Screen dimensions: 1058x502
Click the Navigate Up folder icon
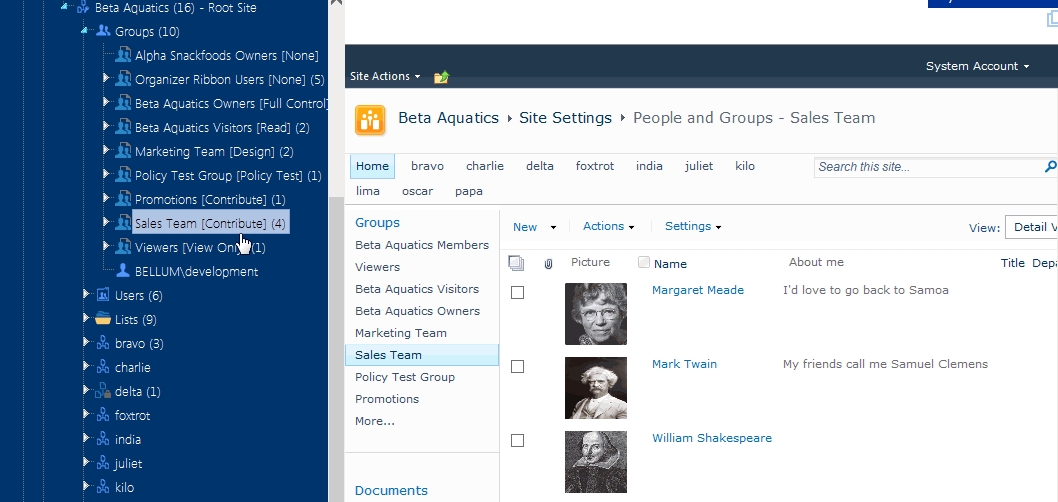(x=442, y=77)
